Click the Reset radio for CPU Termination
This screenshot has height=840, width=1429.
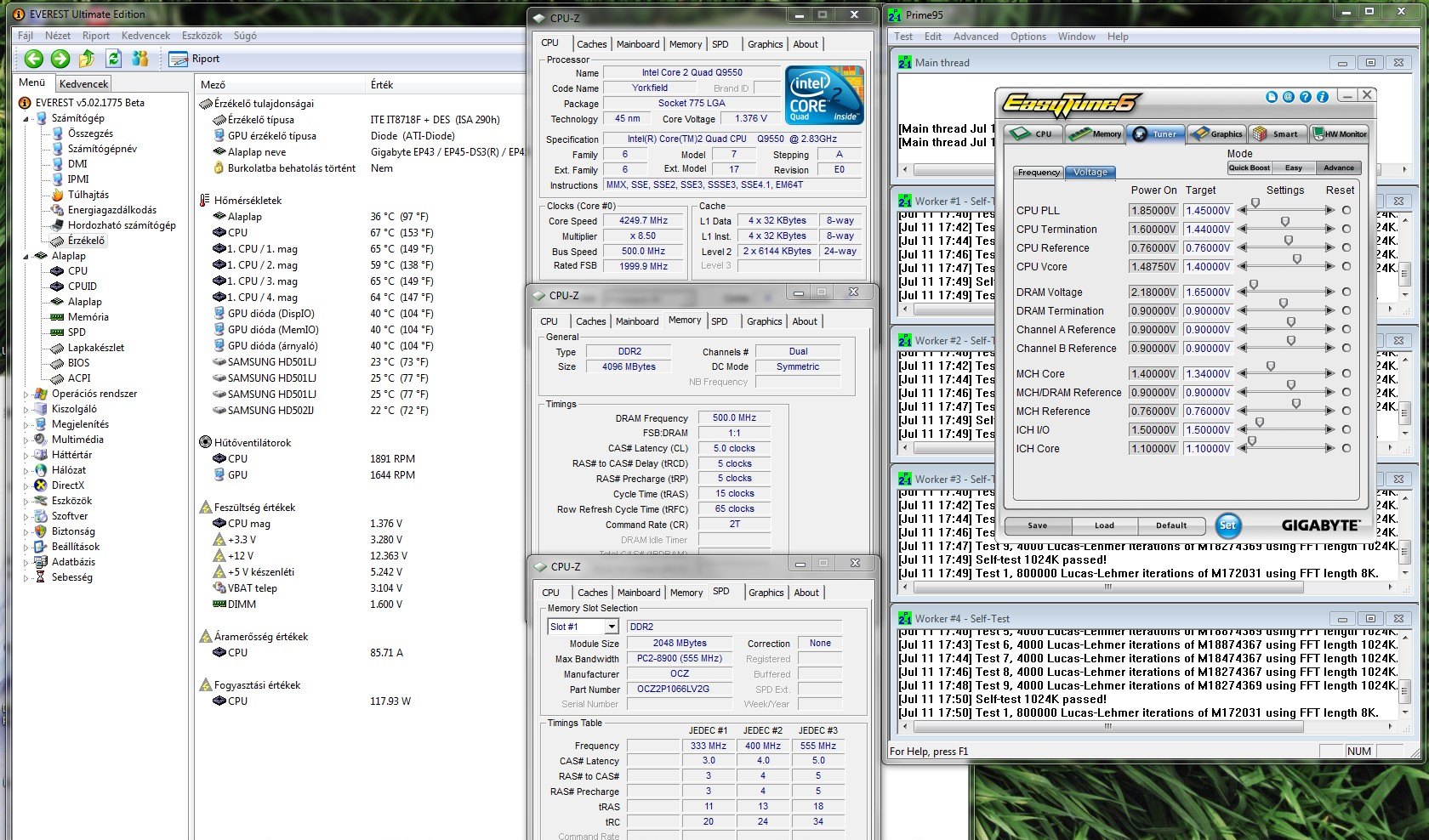point(1346,229)
